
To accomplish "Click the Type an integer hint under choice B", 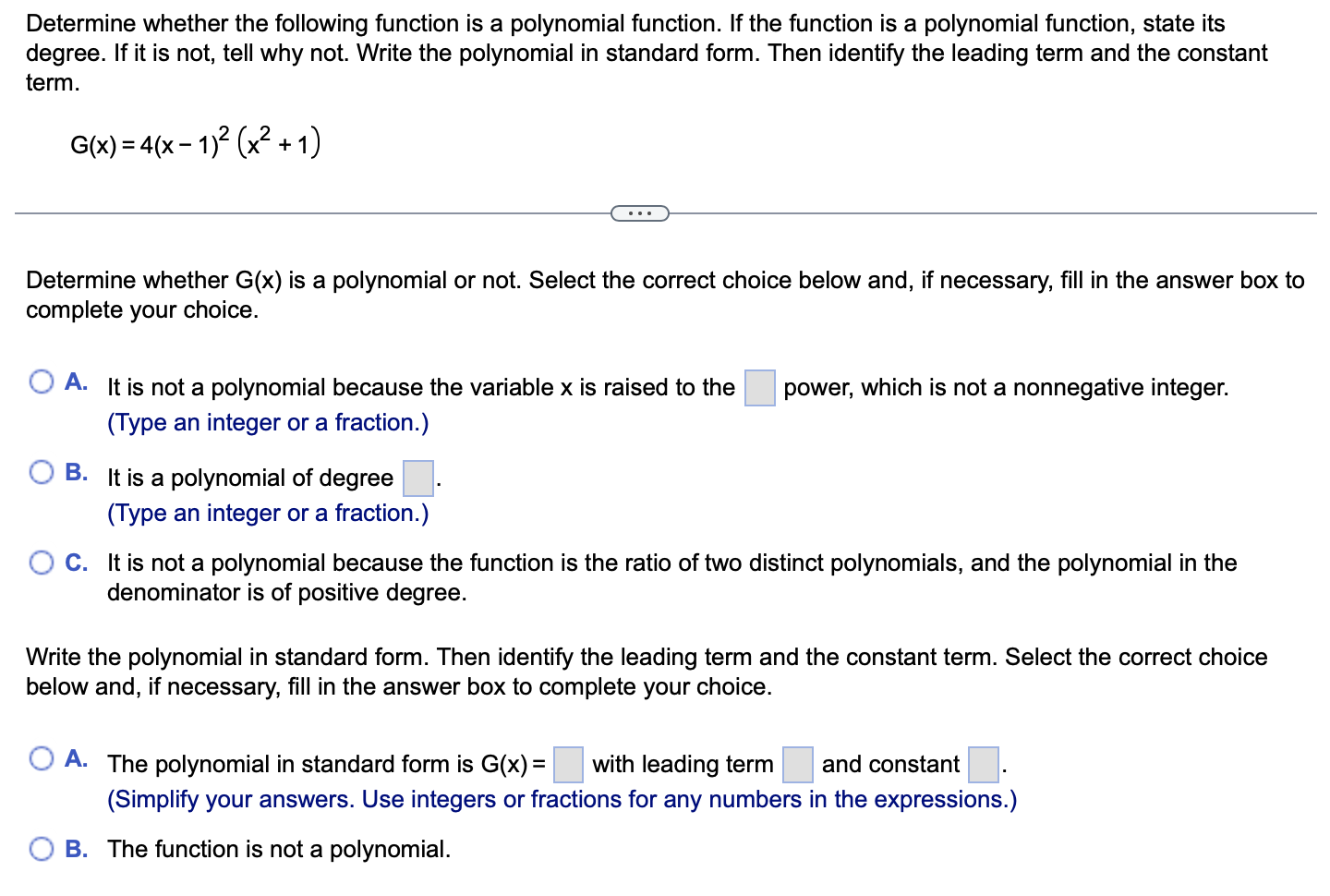I will 268,513.
